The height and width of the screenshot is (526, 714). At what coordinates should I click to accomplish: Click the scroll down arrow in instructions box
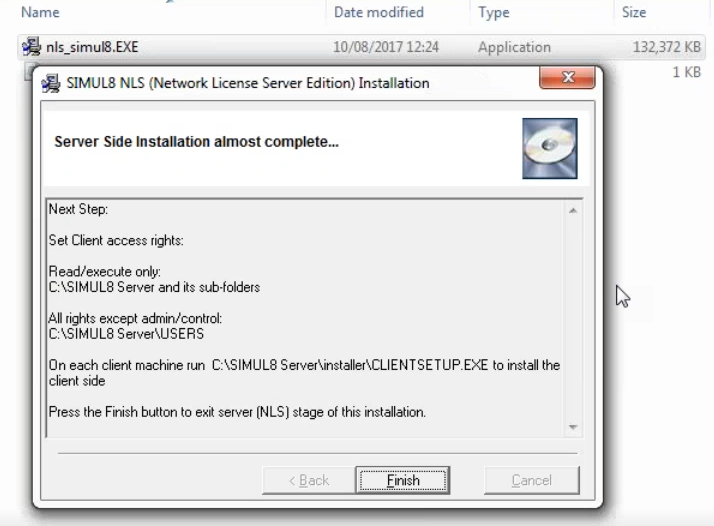(573, 427)
